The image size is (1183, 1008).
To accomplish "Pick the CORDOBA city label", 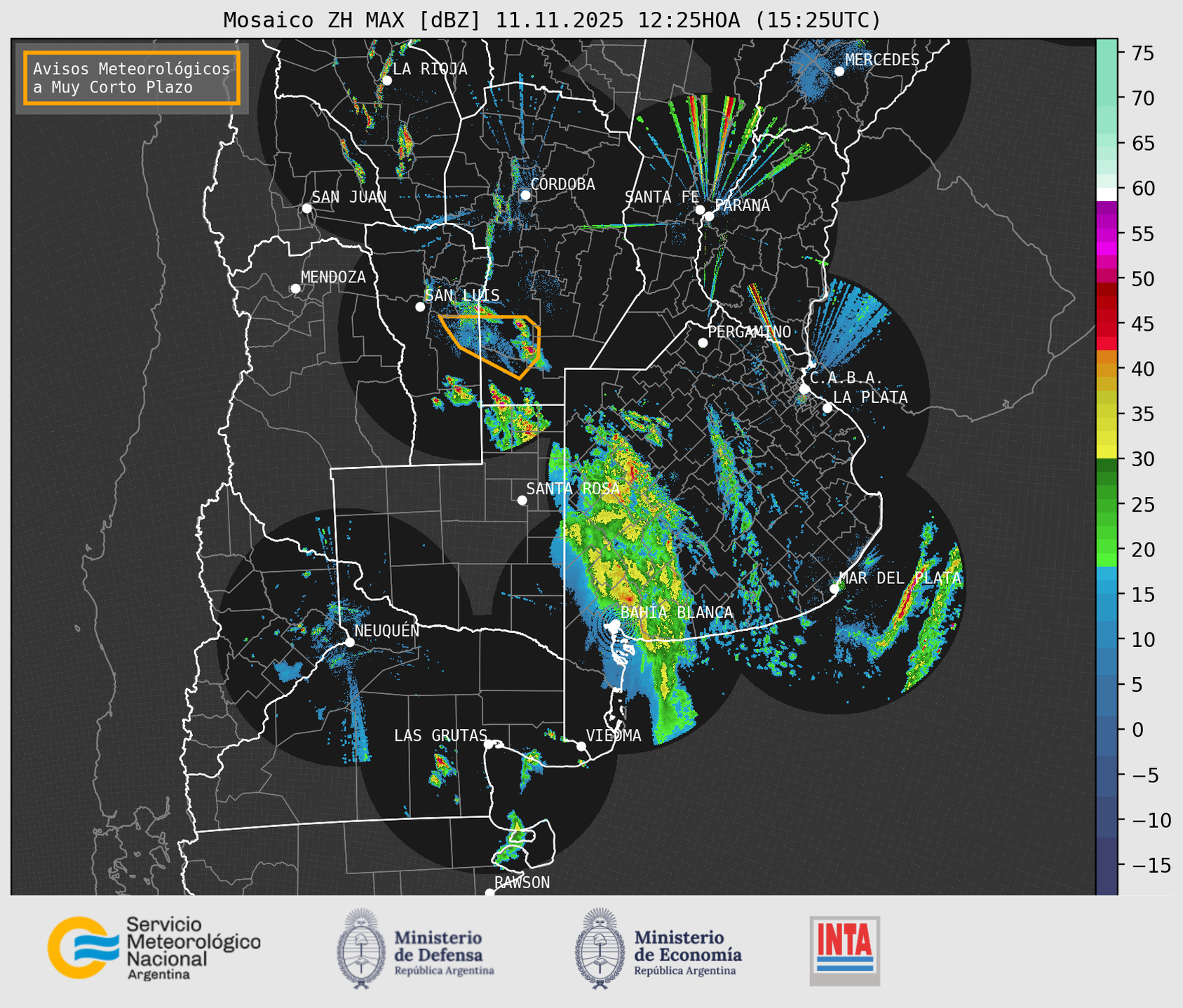I will pyautogui.click(x=562, y=184).
